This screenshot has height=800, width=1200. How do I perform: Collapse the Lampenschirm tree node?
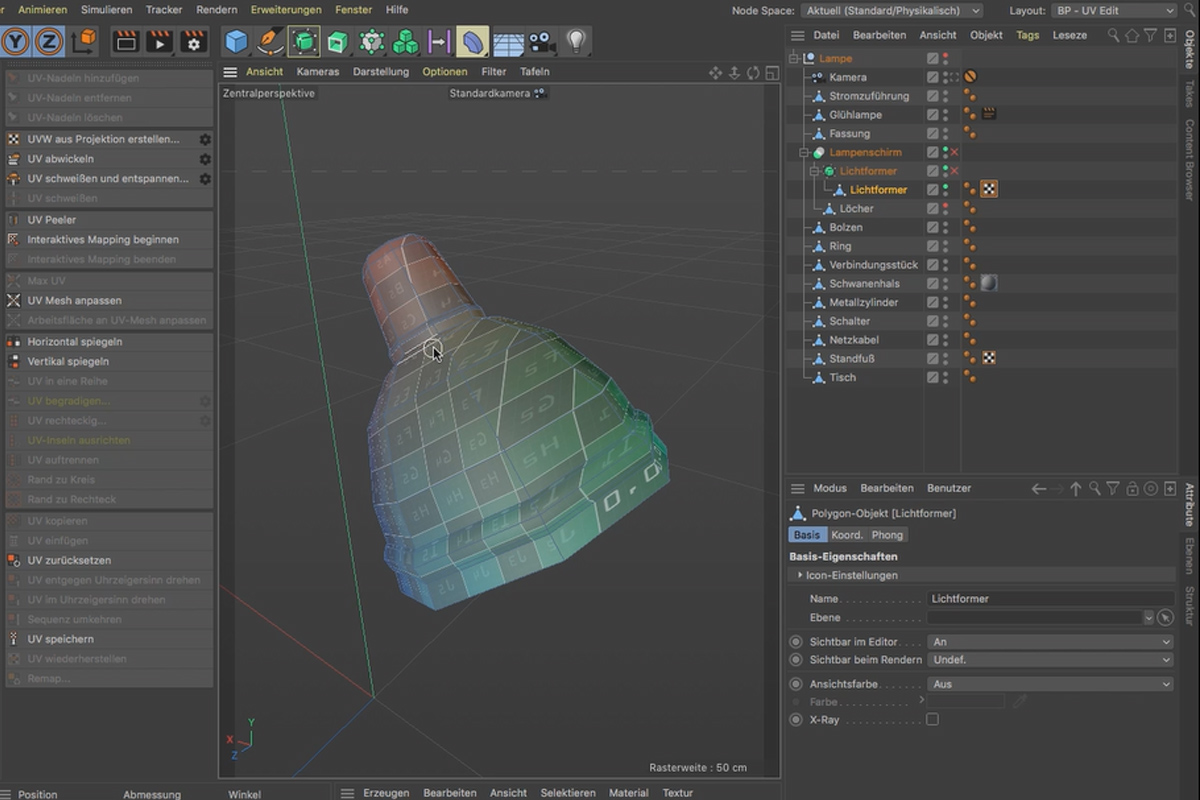pos(804,152)
